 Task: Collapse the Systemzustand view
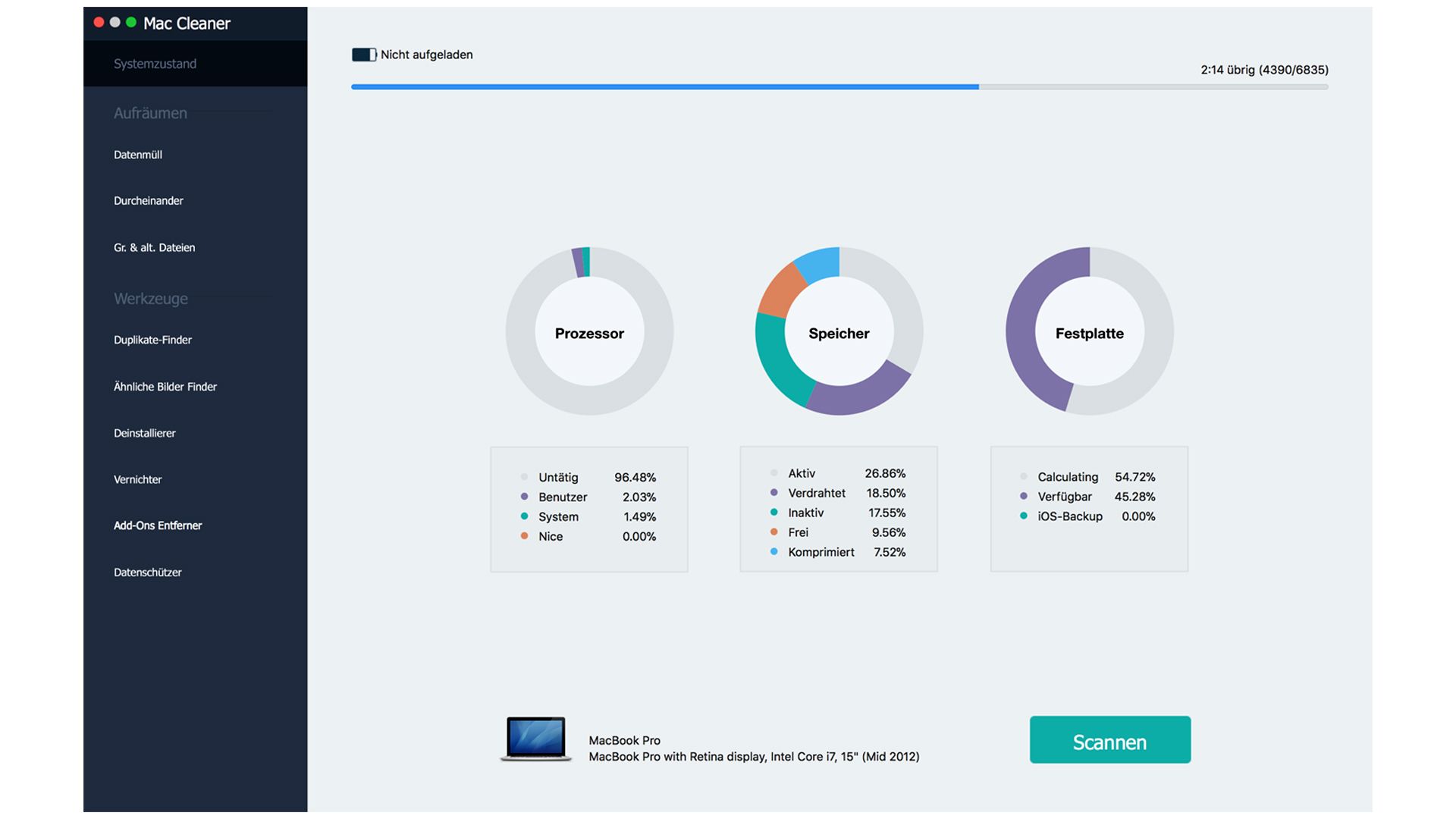155,64
